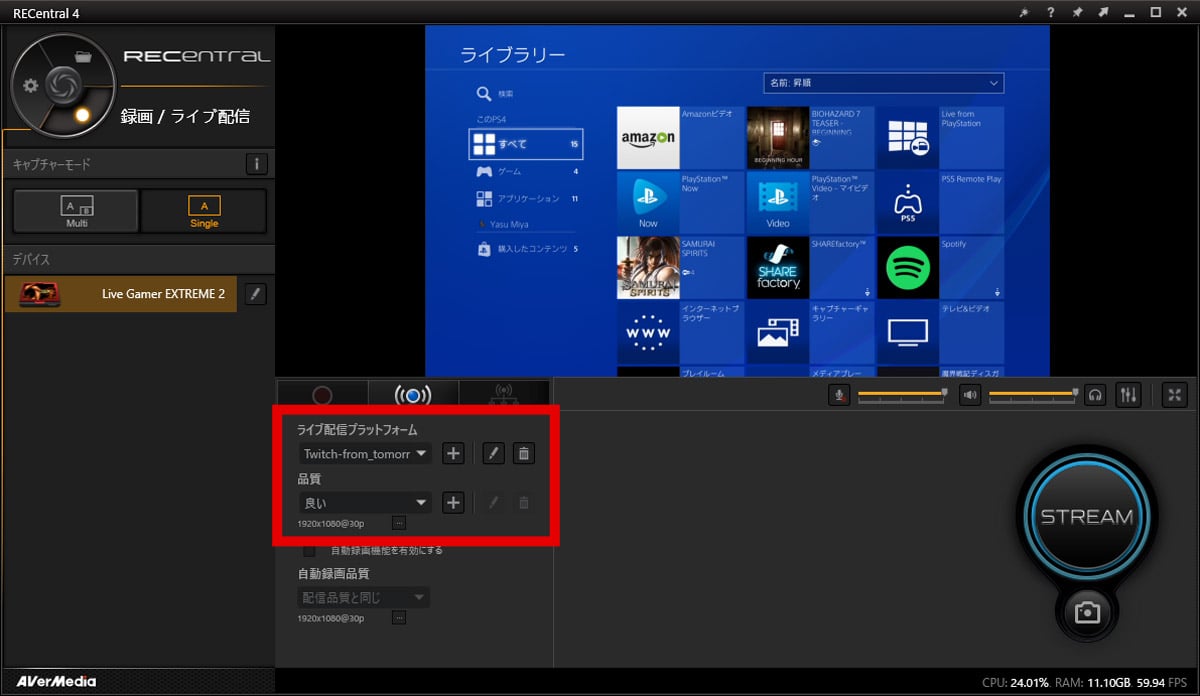Minimize the RECentral 4 window
The width and height of the screenshot is (1200, 696).
click(x=1129, y=12)
